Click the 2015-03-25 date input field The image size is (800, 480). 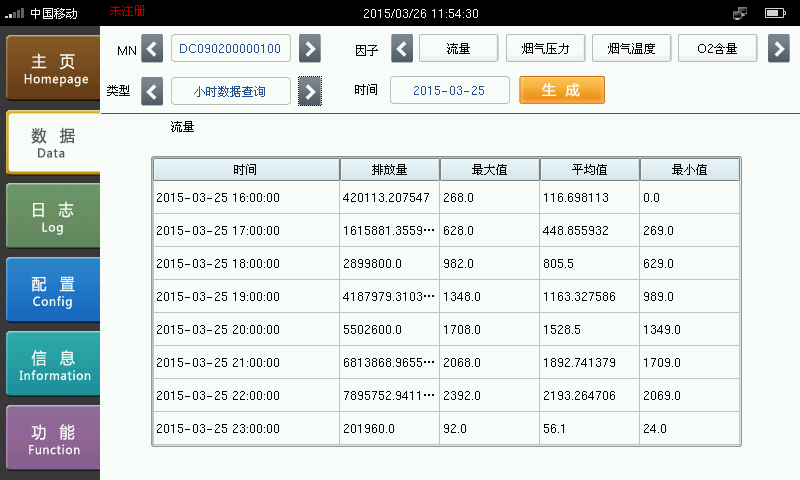pos(449,90)
